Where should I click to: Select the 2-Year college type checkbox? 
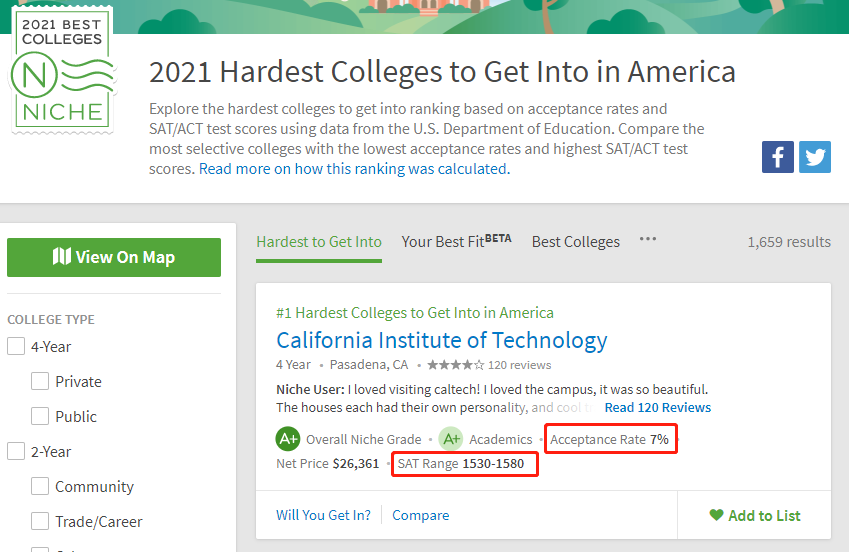click(16, 452)
